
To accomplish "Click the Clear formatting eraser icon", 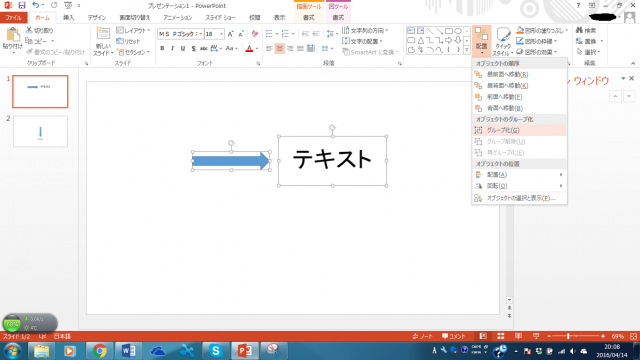I will pos(255,34).
